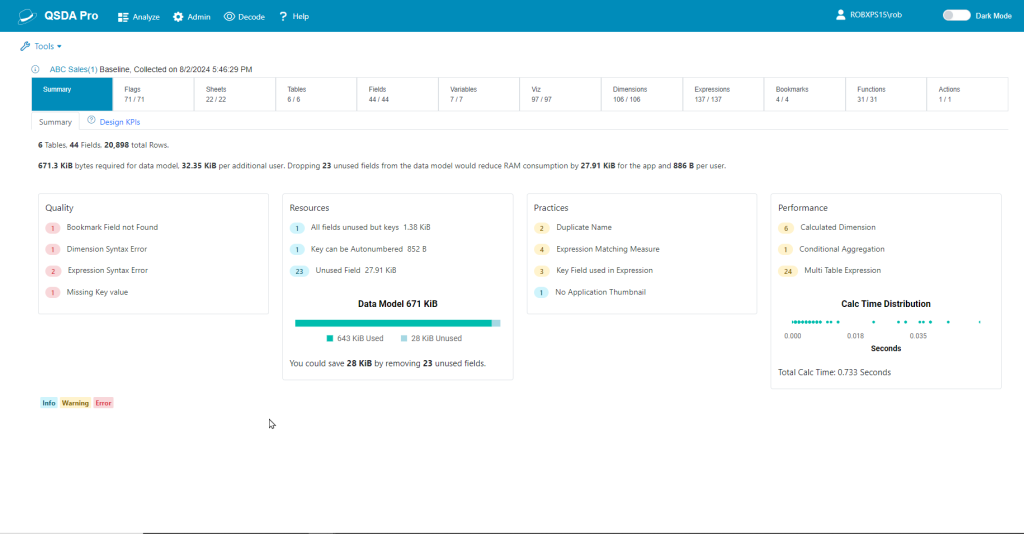Switch to the Bookmarks tab

(805, 94)
